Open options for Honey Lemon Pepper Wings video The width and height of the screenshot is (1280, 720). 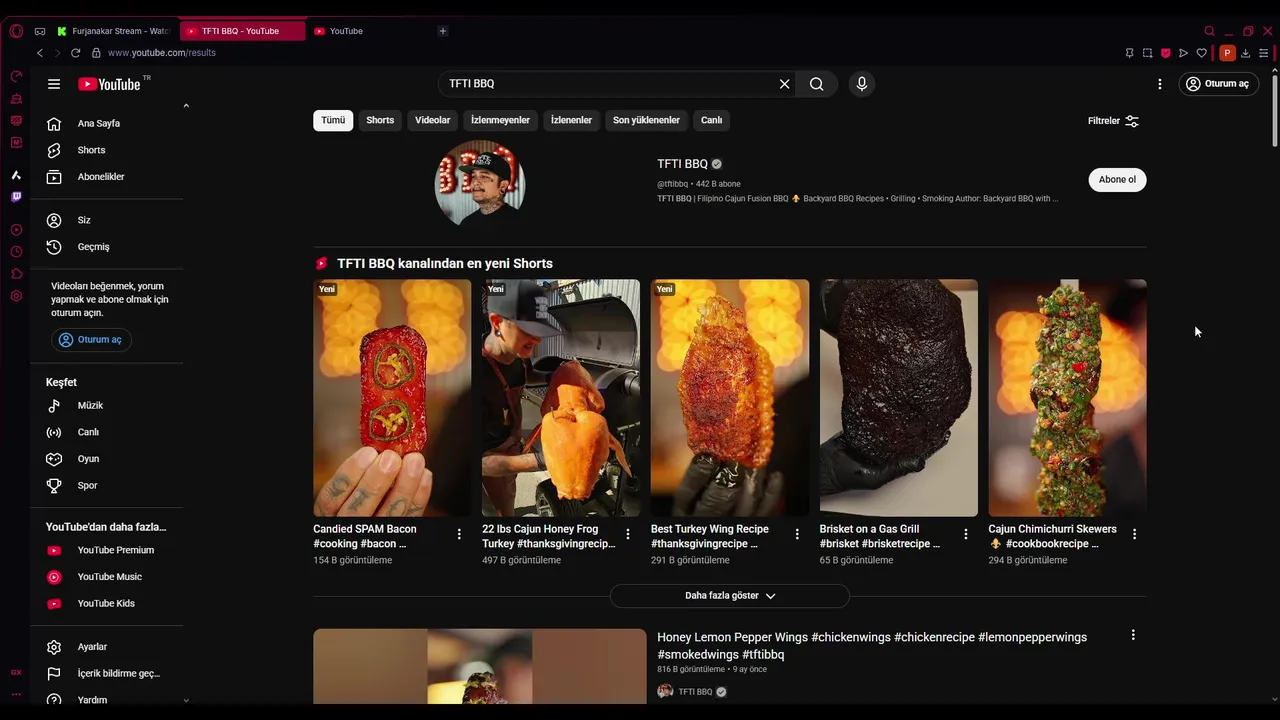click(1133, 635)
